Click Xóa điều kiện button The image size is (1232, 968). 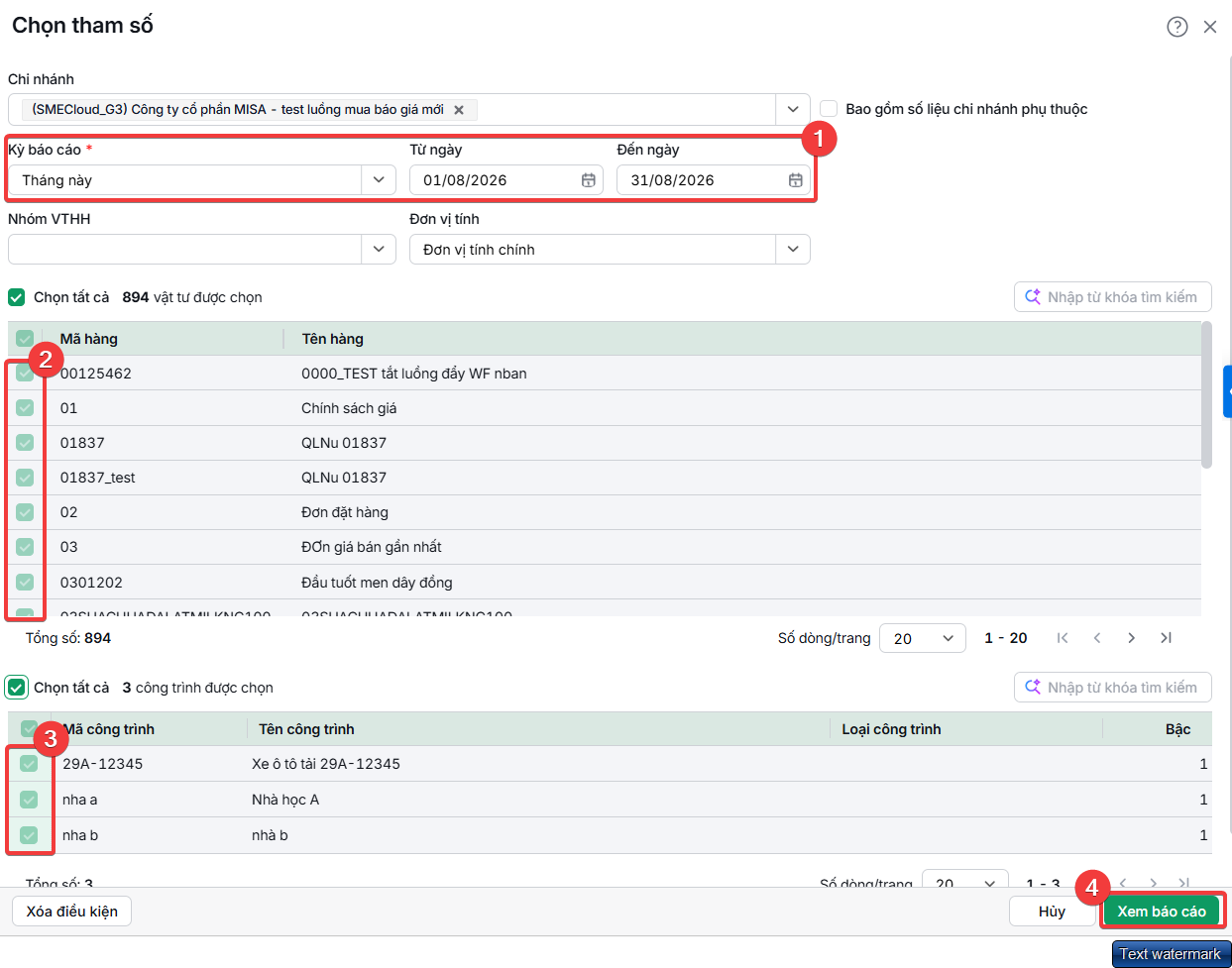tap(71, 912)
